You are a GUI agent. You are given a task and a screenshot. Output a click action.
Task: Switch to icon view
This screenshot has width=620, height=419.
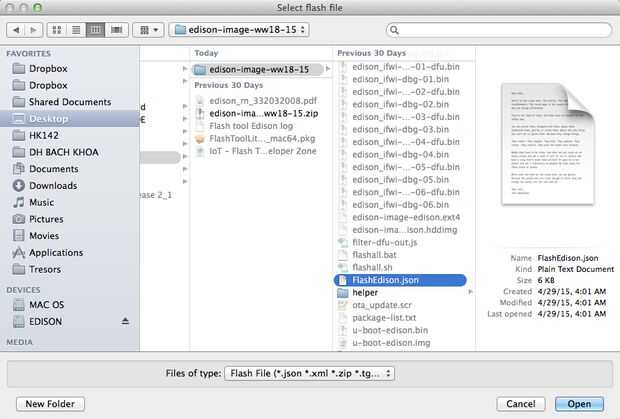(57, 30)
